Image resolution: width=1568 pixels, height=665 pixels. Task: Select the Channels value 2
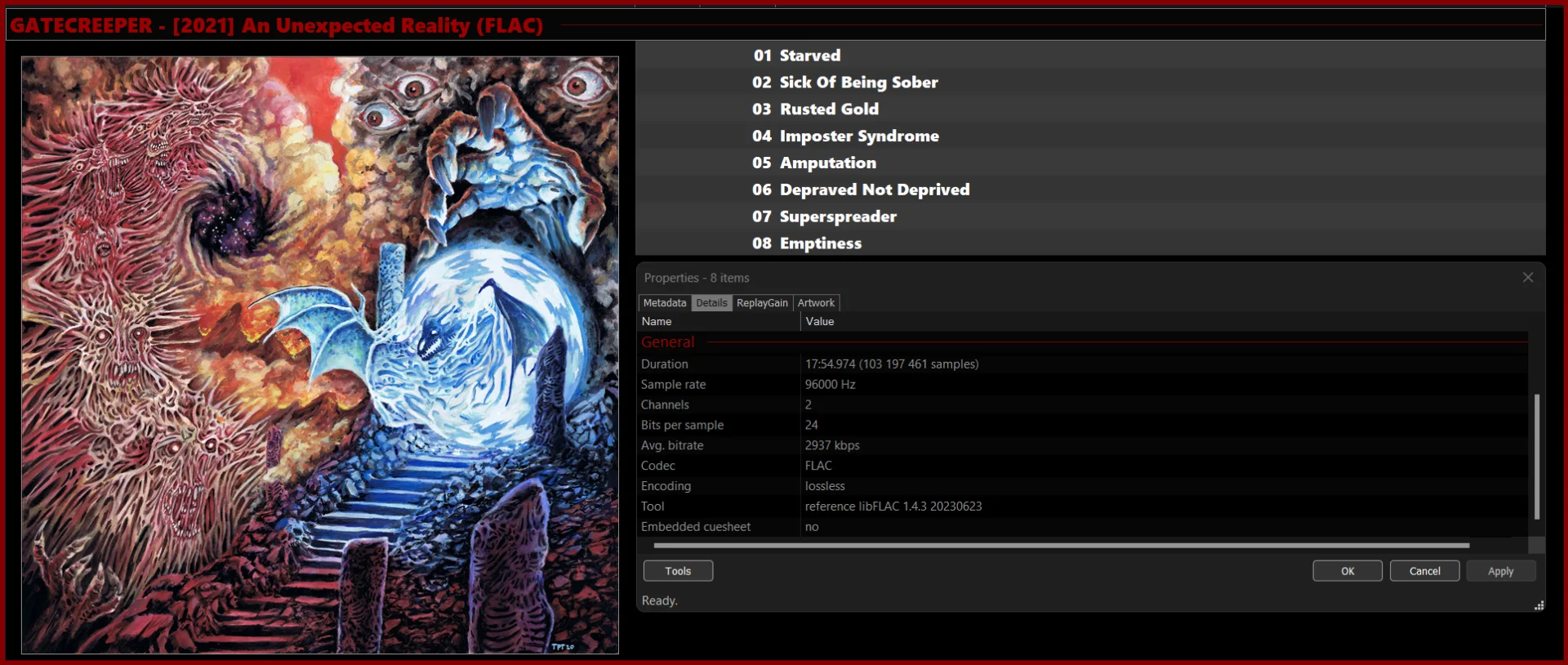808,405
